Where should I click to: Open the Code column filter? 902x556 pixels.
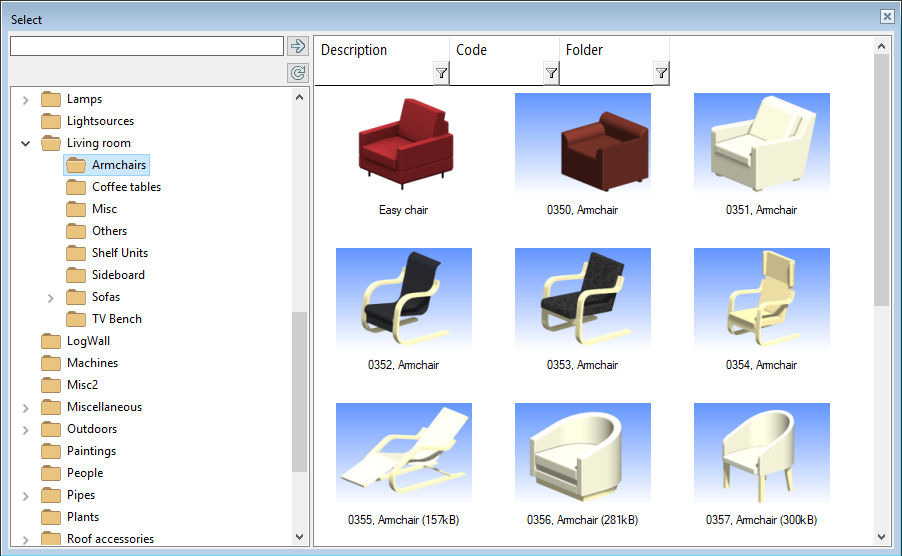551,73
